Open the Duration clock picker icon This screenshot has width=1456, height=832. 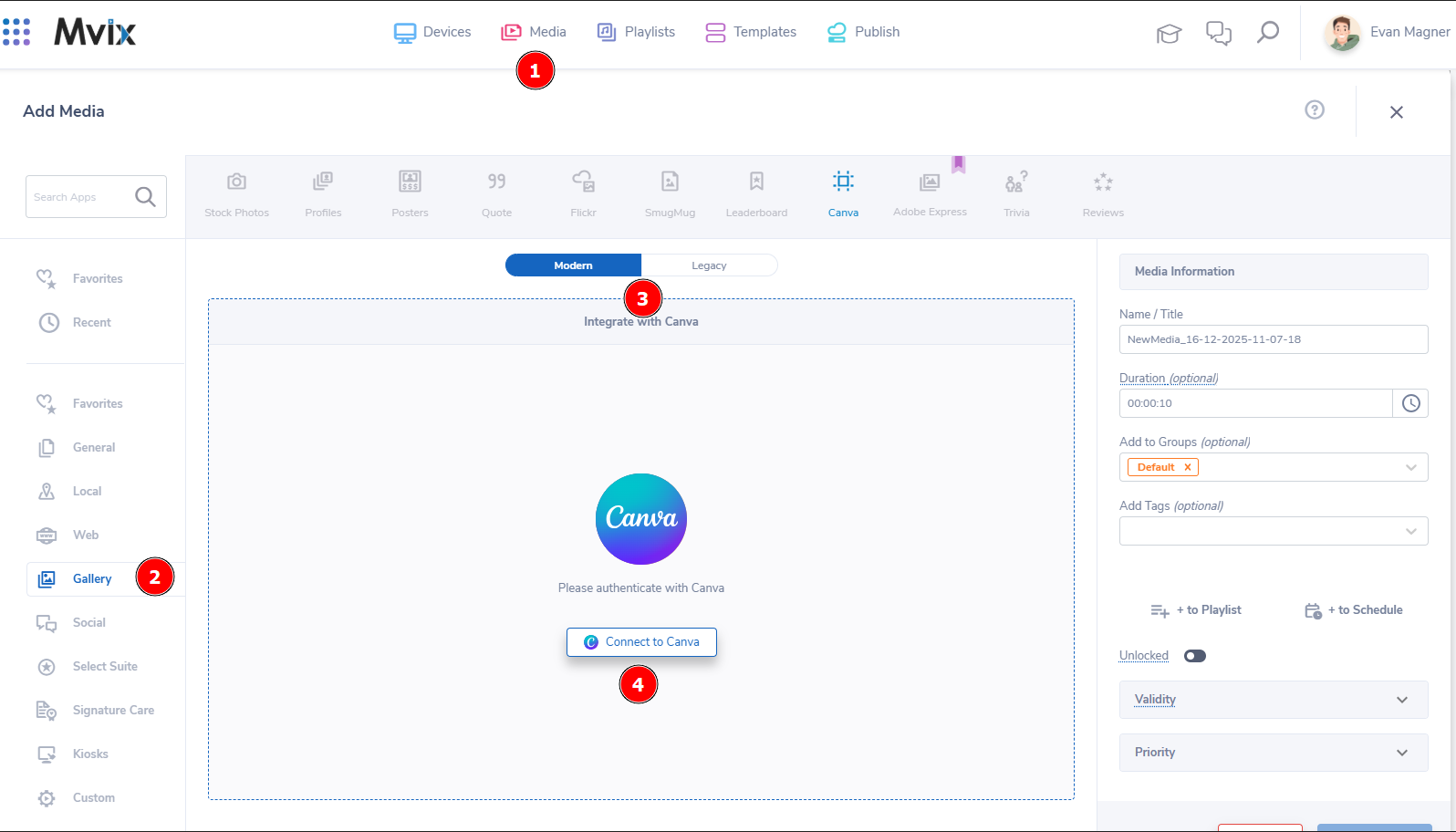click(1411, 403)
